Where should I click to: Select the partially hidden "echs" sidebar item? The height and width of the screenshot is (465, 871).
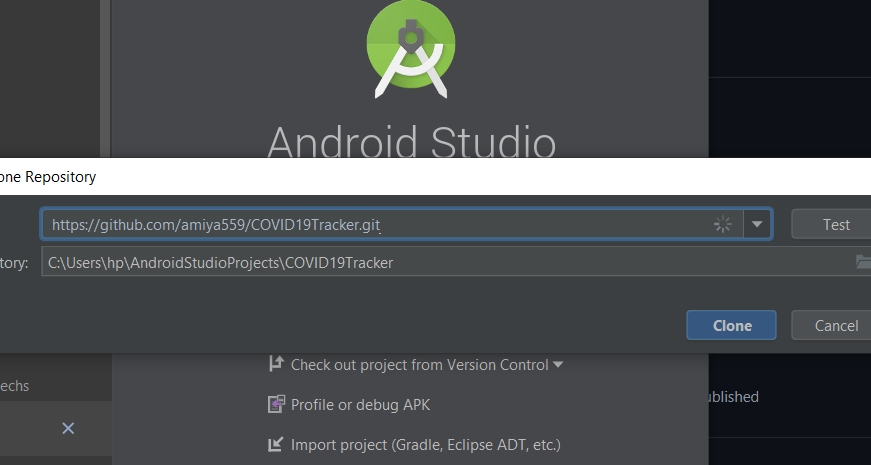pyautogui.click(x=14, y=386)
